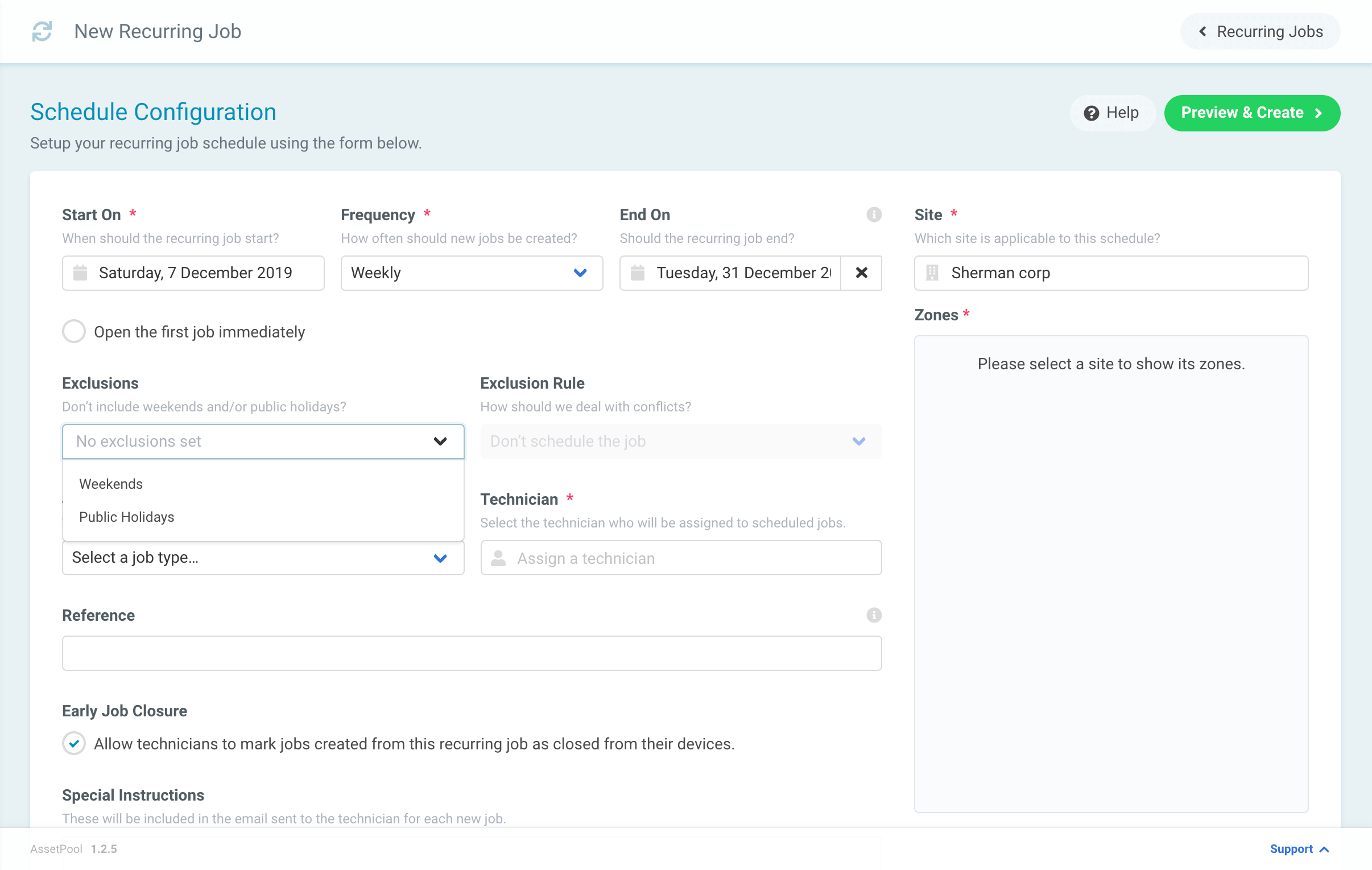This screenshot has width=1372, height=870.
Task: Click the info icon beside Reference
Action: [x=874, y=615]
